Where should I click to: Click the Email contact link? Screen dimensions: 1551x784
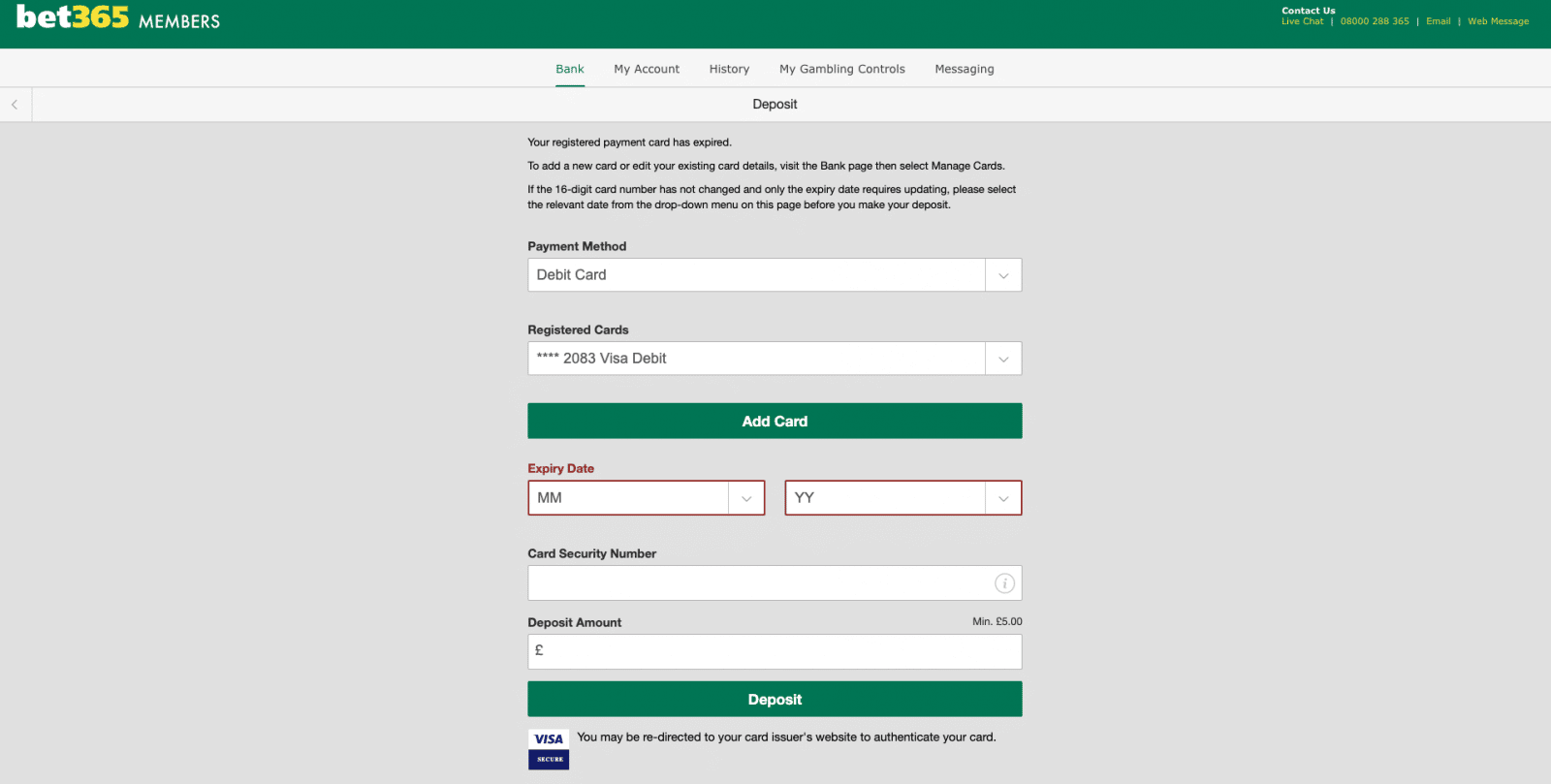tap(1438, 21)
